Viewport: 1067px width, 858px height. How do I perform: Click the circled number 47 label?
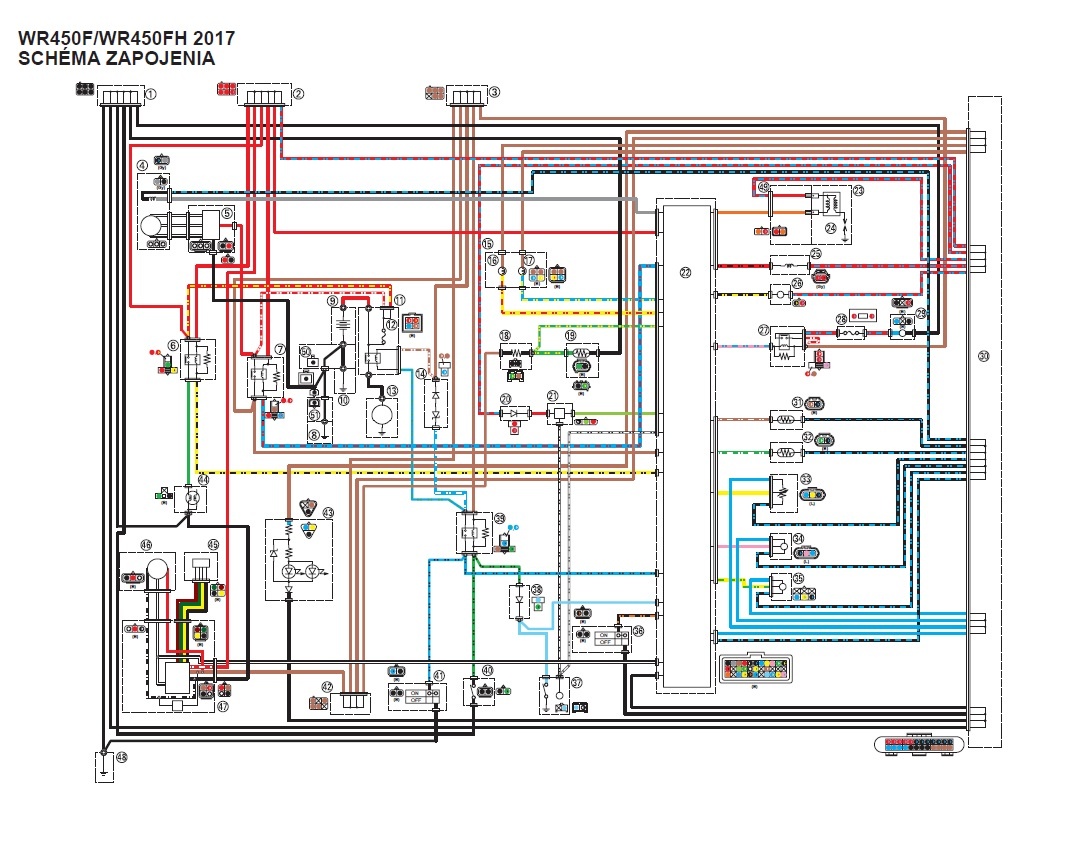224,706
